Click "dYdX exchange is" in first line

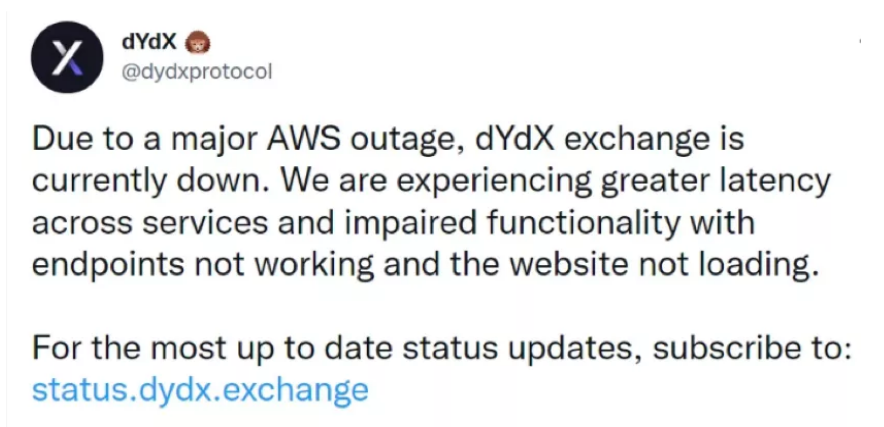click(610, 139)
